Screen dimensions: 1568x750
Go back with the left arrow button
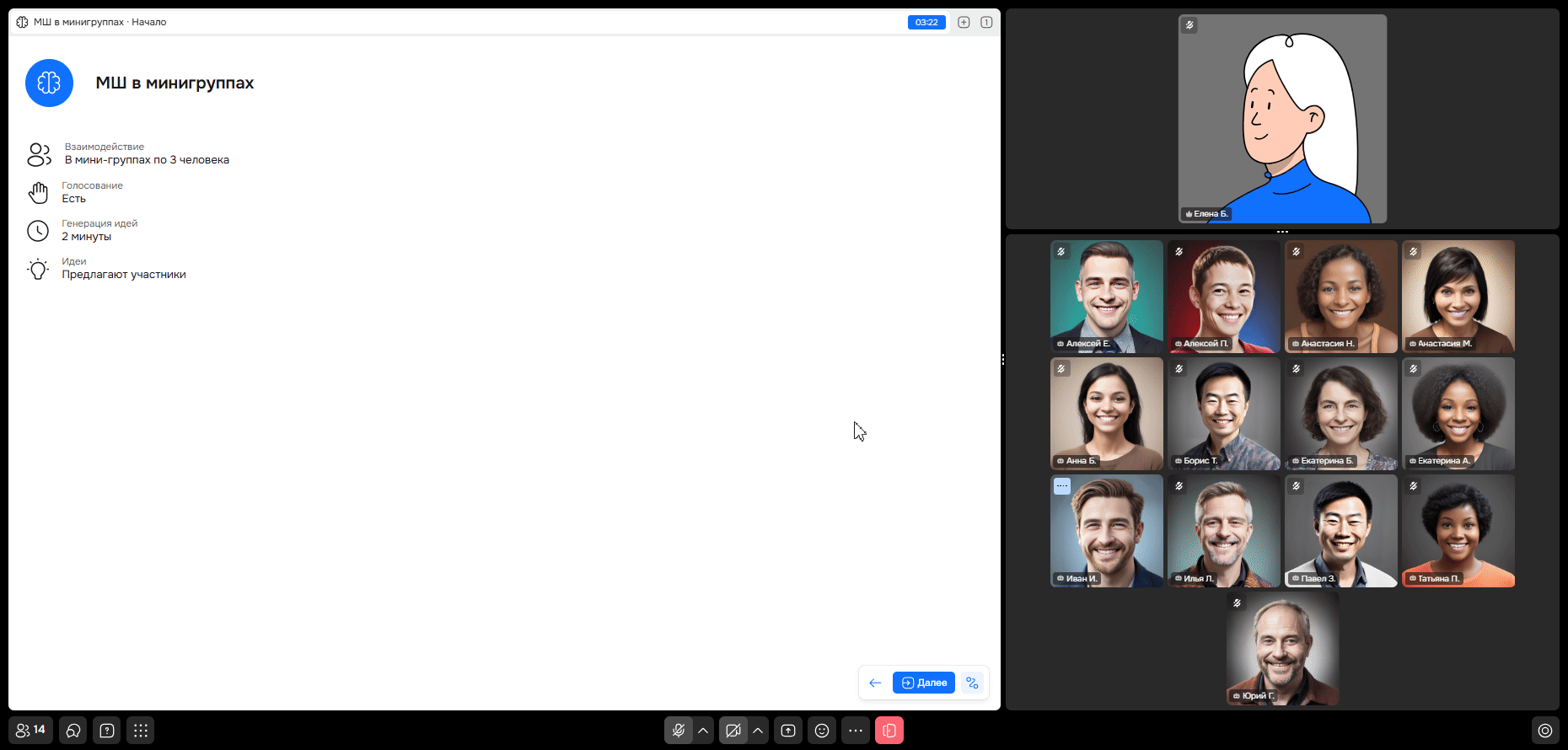click(x=875, y=683)
